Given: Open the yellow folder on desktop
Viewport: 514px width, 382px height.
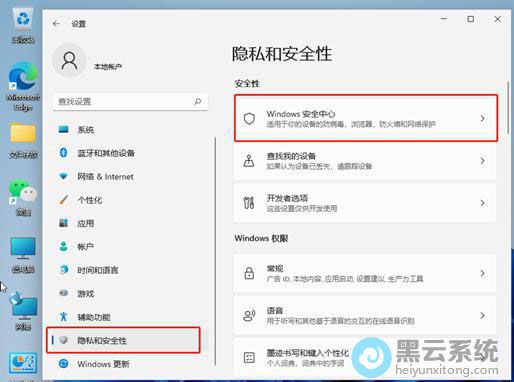Looking at the screenshot, I should click(x=23, y=141).
